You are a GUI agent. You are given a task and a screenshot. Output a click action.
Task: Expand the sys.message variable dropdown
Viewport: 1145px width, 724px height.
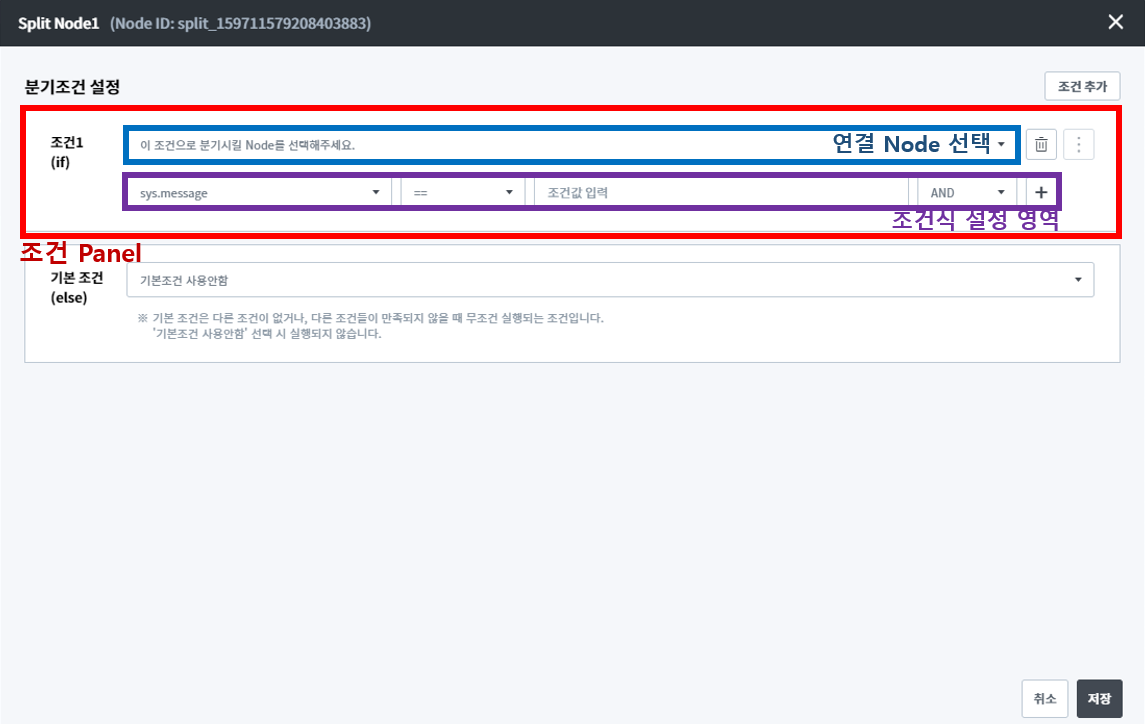pos(259,193)
